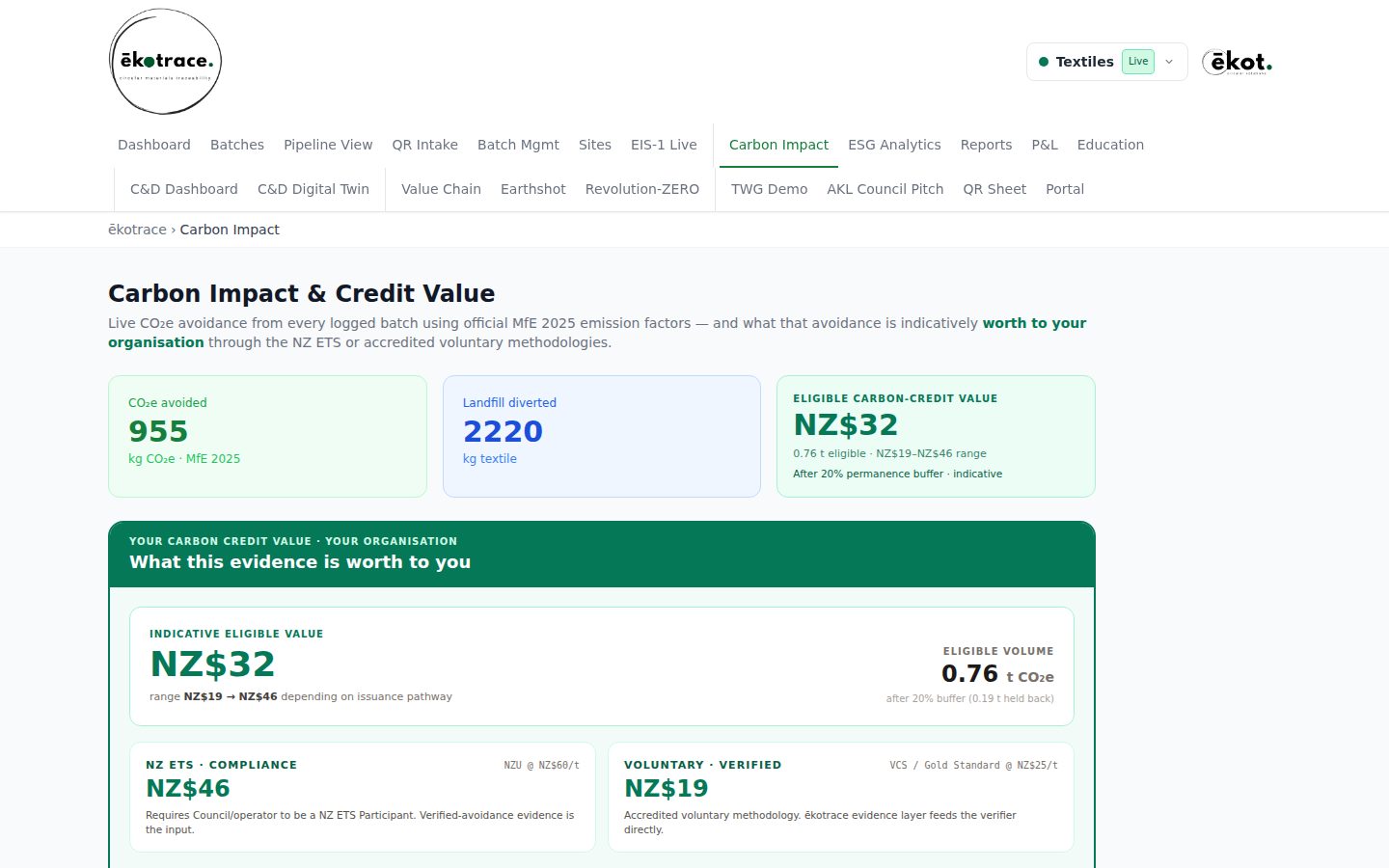Viewport: 1389px width, 868px height.
Task: Click the 'kg CO₂e · MfE 2025' label
Action: (x=184, y=459)
